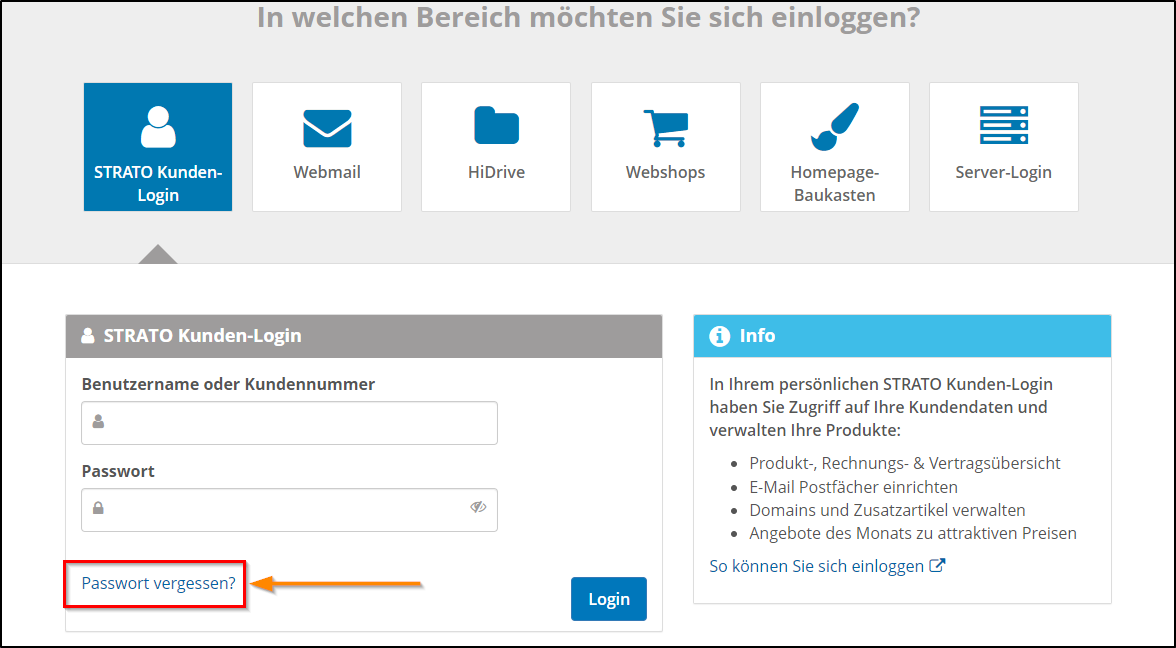
Task: Select the STRATO Kunden-Login tile
Action: 158,147
